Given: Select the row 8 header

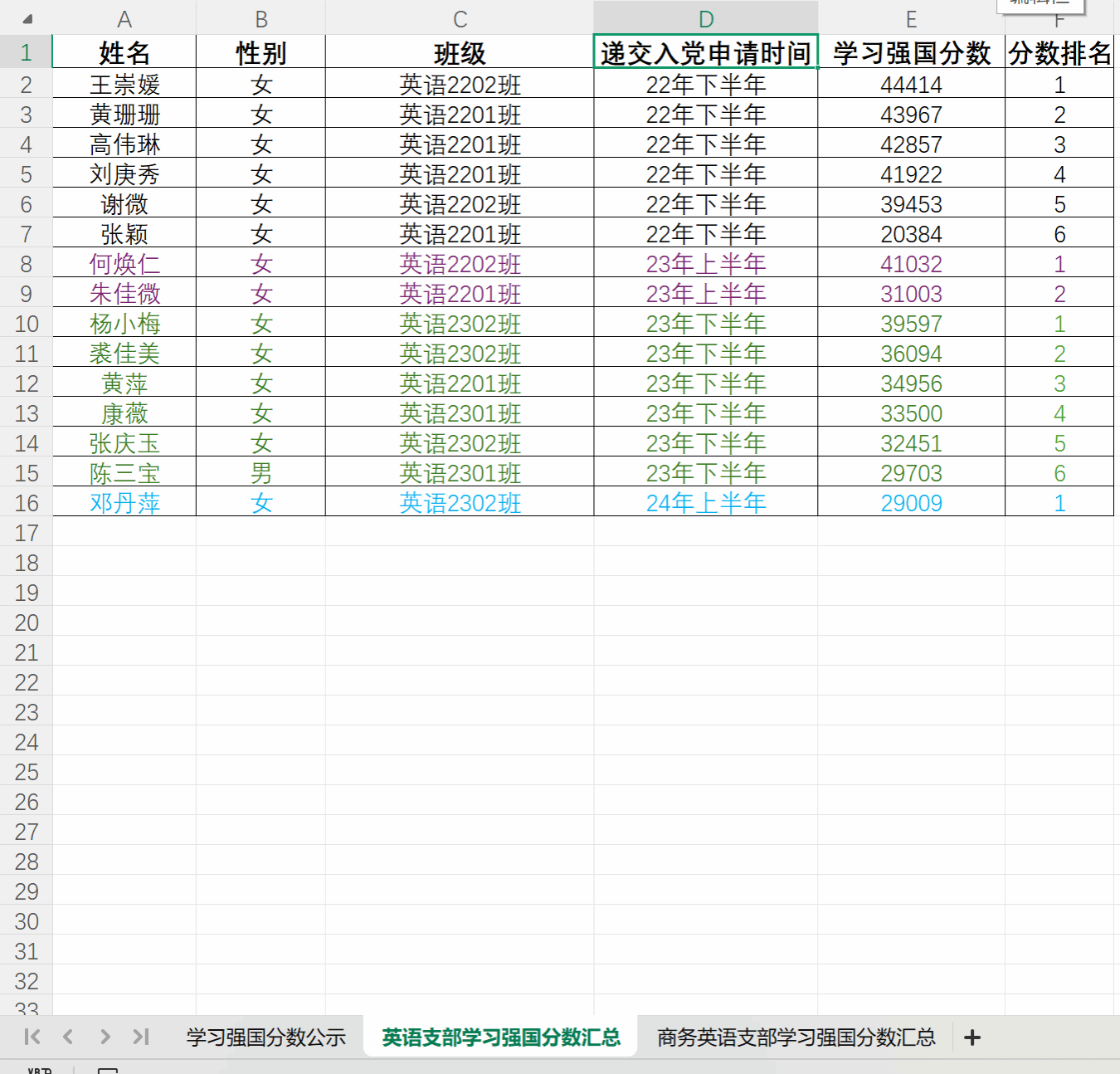Looking at the screenshot, I should click(x=27, y=264).
